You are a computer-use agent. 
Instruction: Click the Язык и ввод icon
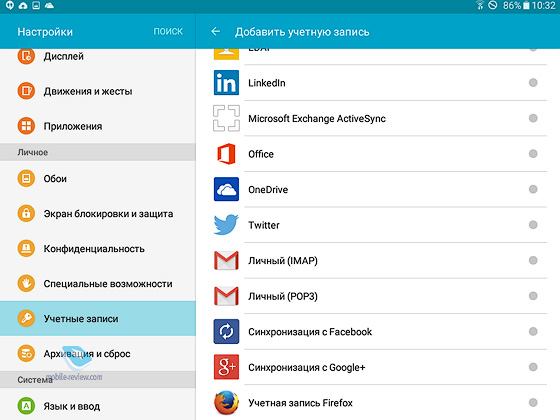coord(26,406)
